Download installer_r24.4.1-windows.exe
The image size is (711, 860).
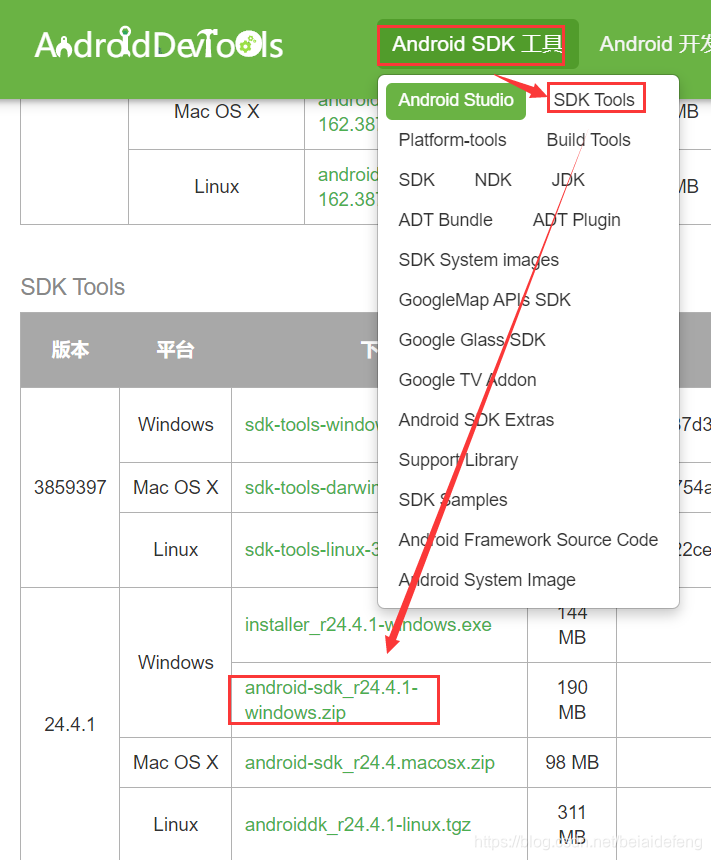click(368, 625)
